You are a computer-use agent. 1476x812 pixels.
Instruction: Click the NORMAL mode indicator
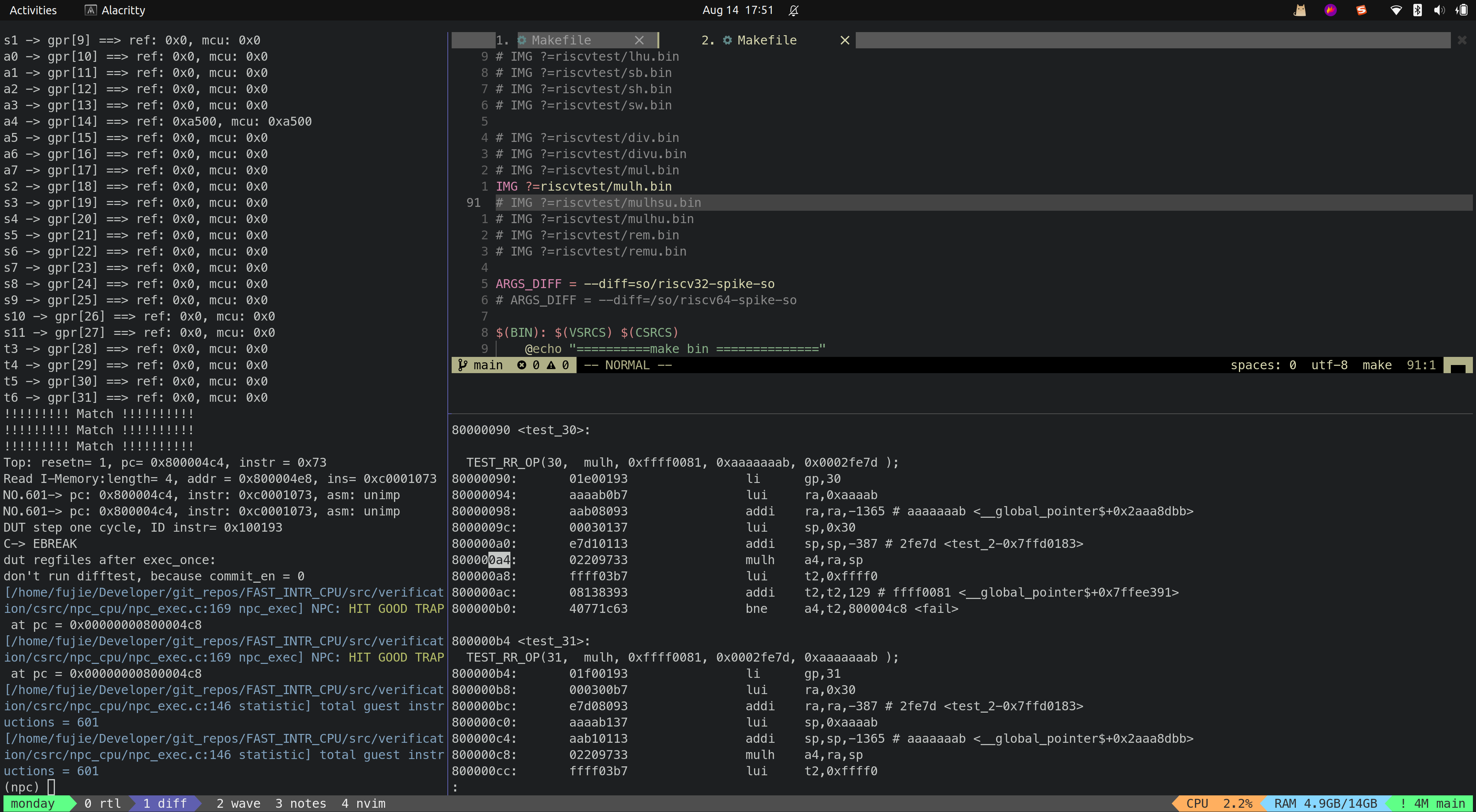click(x=628, y=365)
